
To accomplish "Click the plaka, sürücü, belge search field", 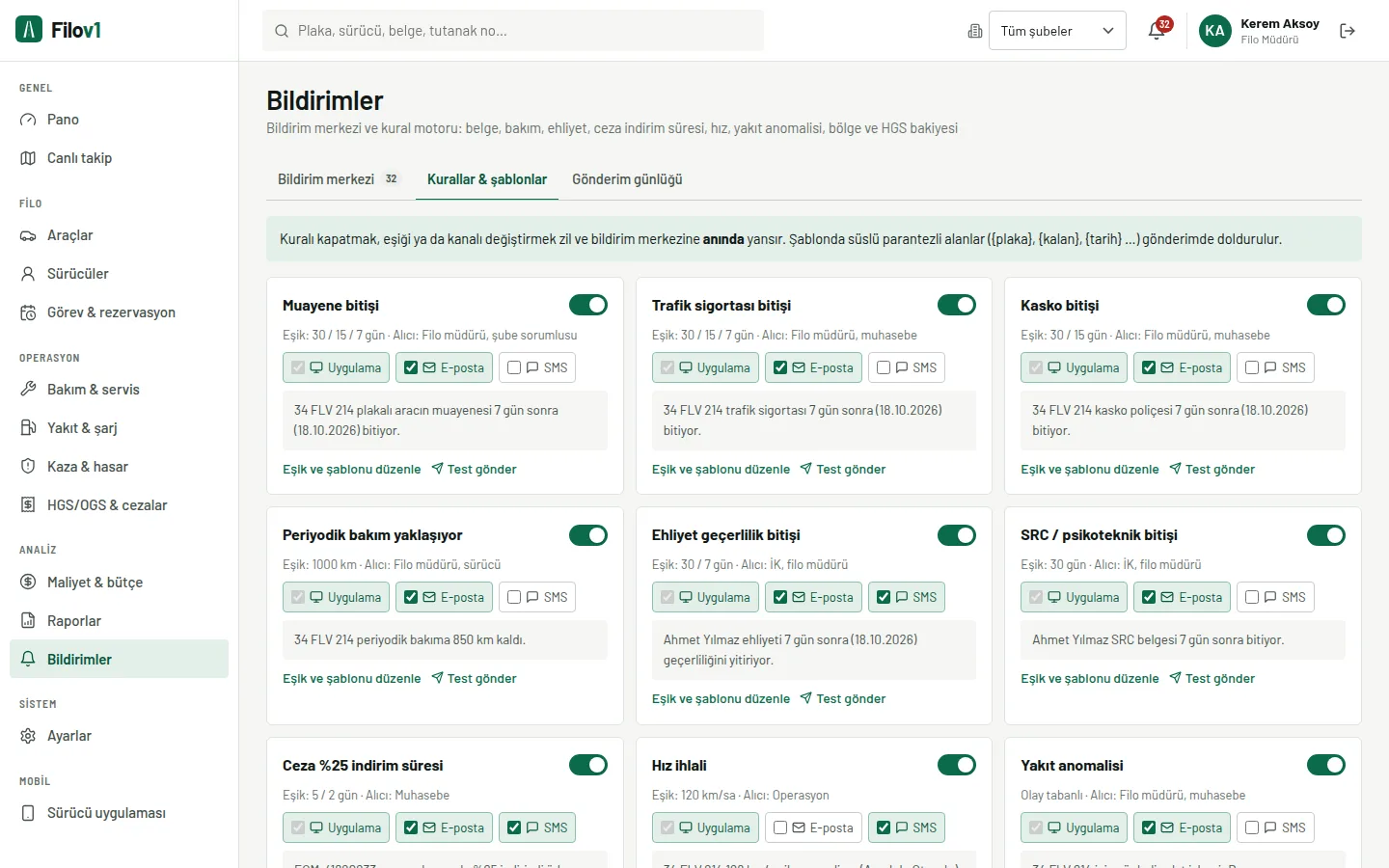I will tap(513, 31).
